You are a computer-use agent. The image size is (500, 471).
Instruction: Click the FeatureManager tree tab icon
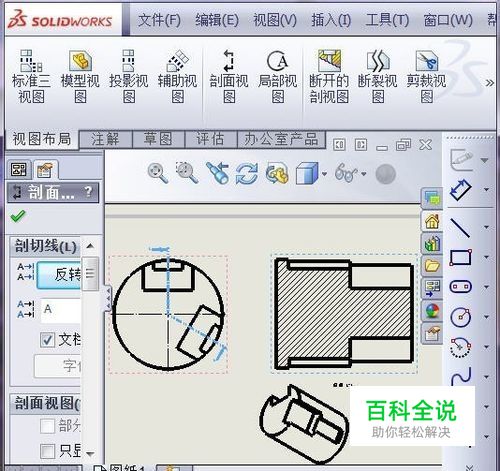tap(19, 170)
